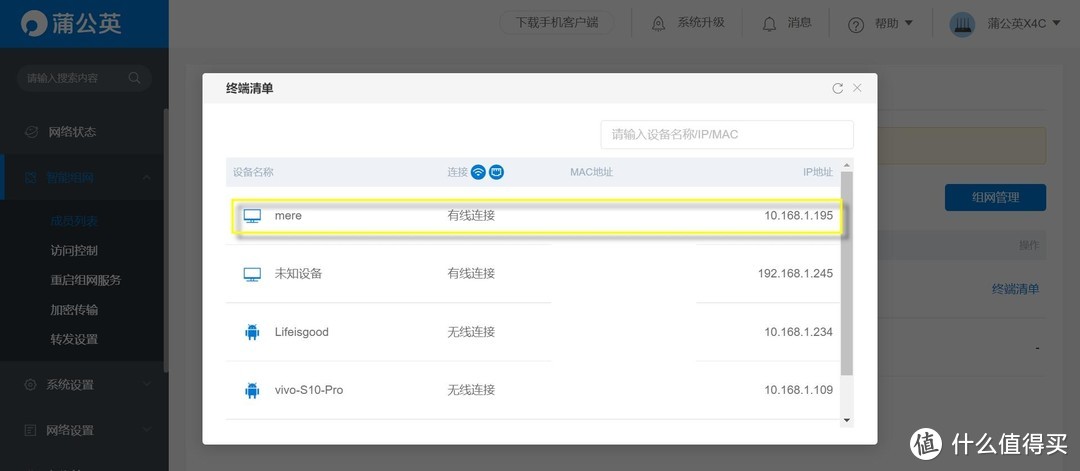1080x471 pixels.
Task: Expand the 网络设置 menu chevron
Action: pyautogui.click(x=147, y=430)
